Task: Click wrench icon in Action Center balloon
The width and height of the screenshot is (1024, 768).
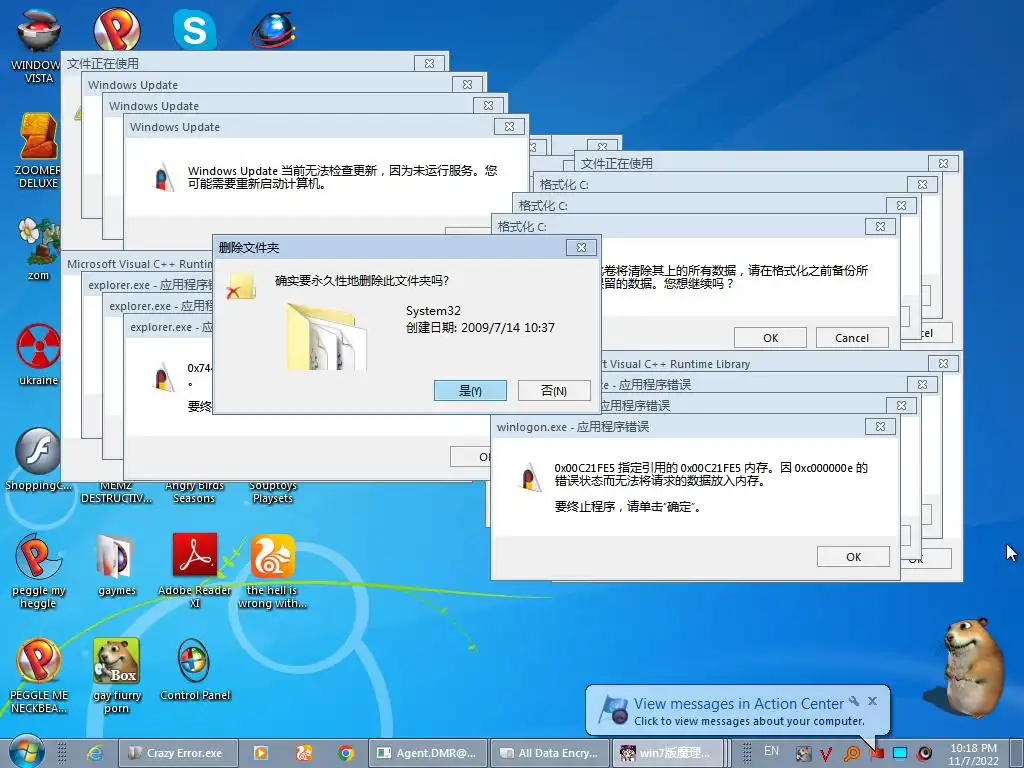Action: click(x=854, y=702)
